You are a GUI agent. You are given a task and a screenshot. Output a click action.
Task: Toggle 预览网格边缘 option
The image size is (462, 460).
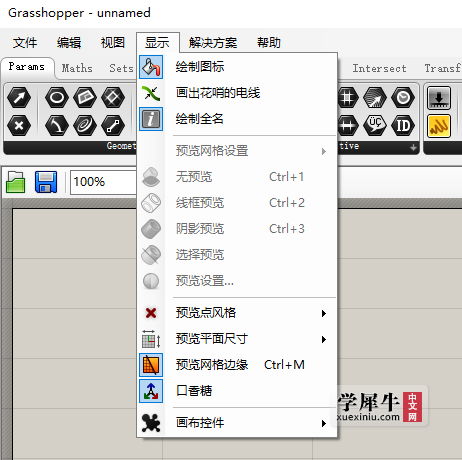(x=237, y=365)
